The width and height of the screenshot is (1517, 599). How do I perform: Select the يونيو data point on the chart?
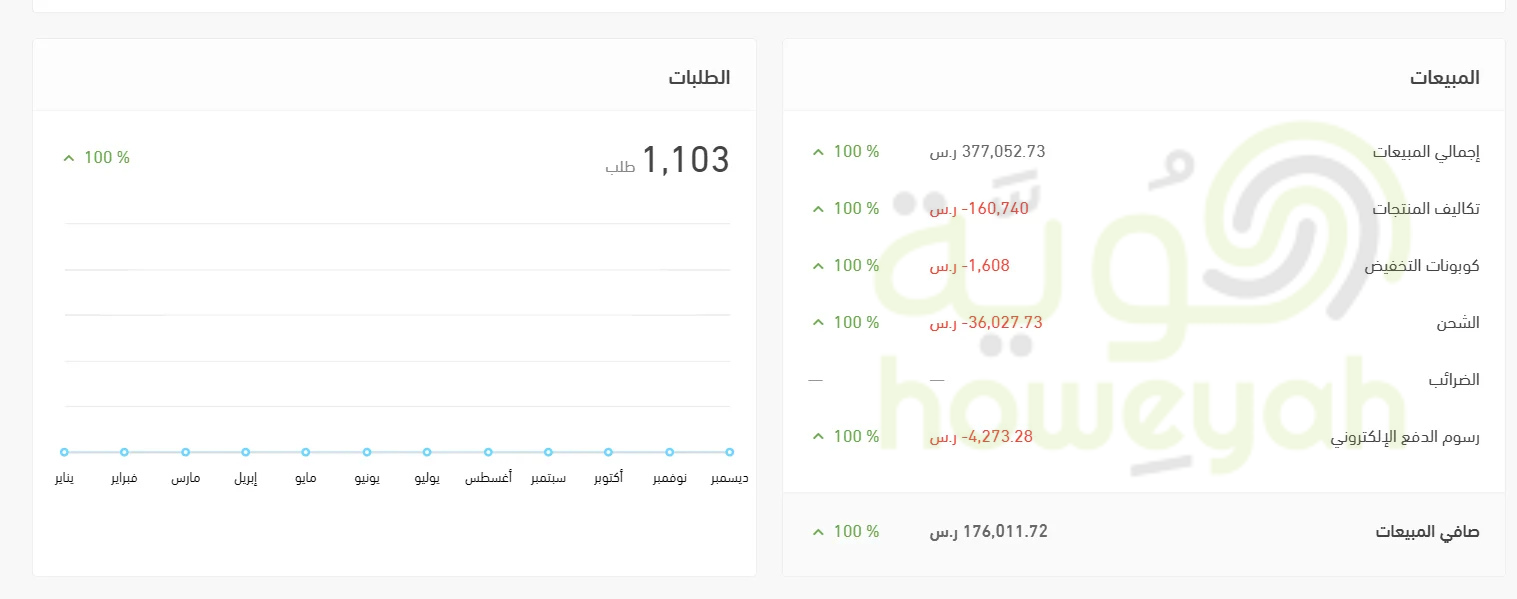[x=367, y=452]
